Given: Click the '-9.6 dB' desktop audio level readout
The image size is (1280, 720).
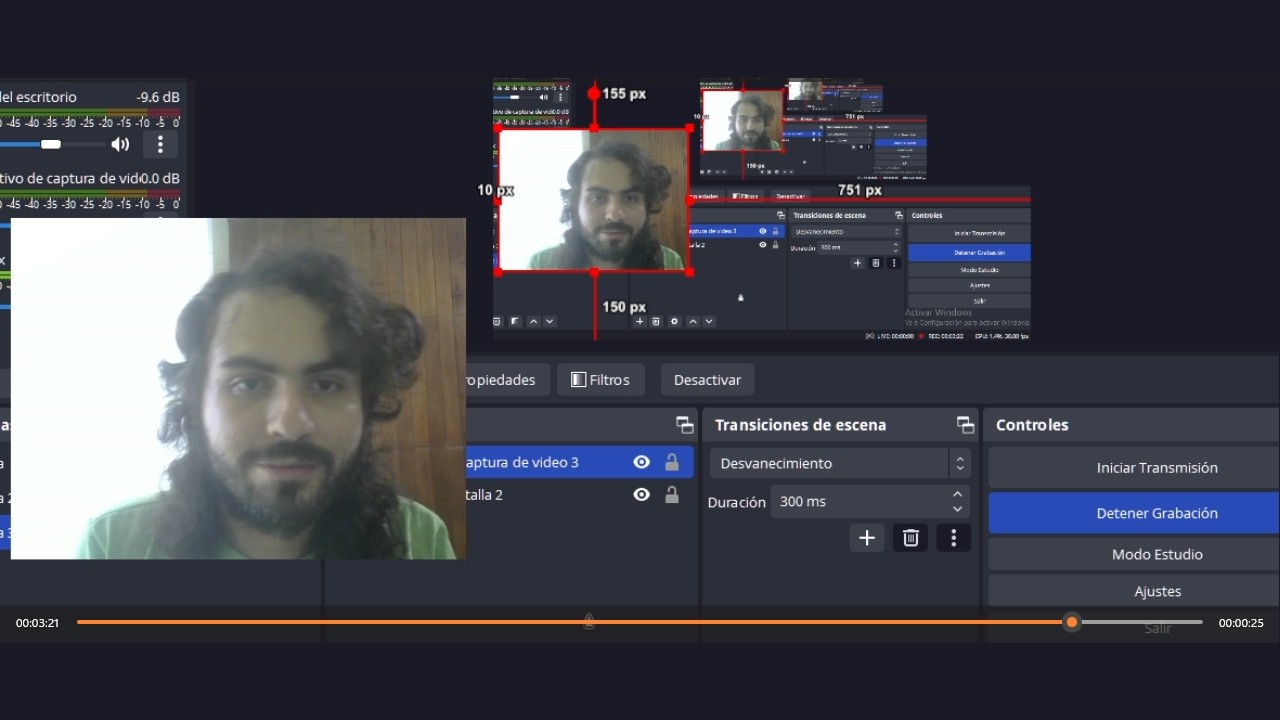Looking at the screenshot, I should click(158, 97).
